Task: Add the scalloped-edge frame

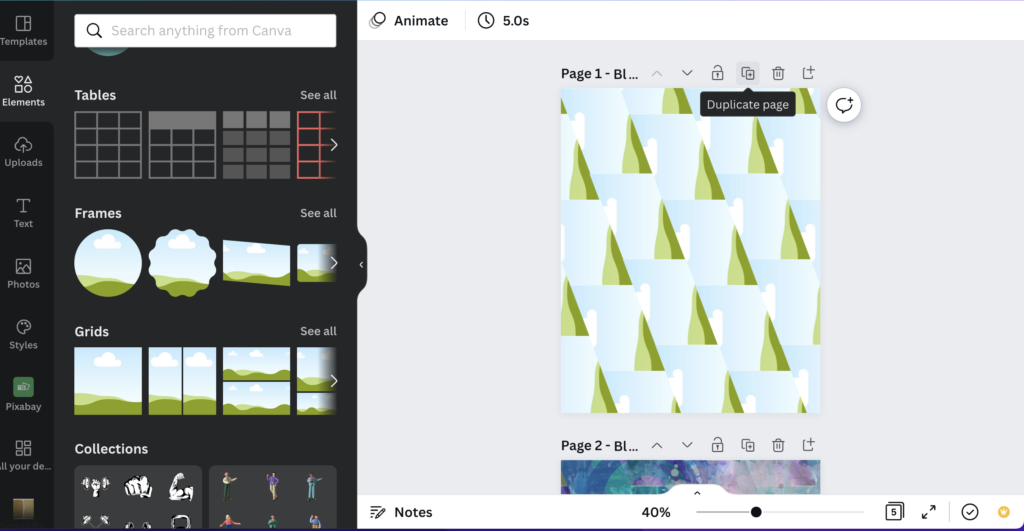Action: [182, 263]
